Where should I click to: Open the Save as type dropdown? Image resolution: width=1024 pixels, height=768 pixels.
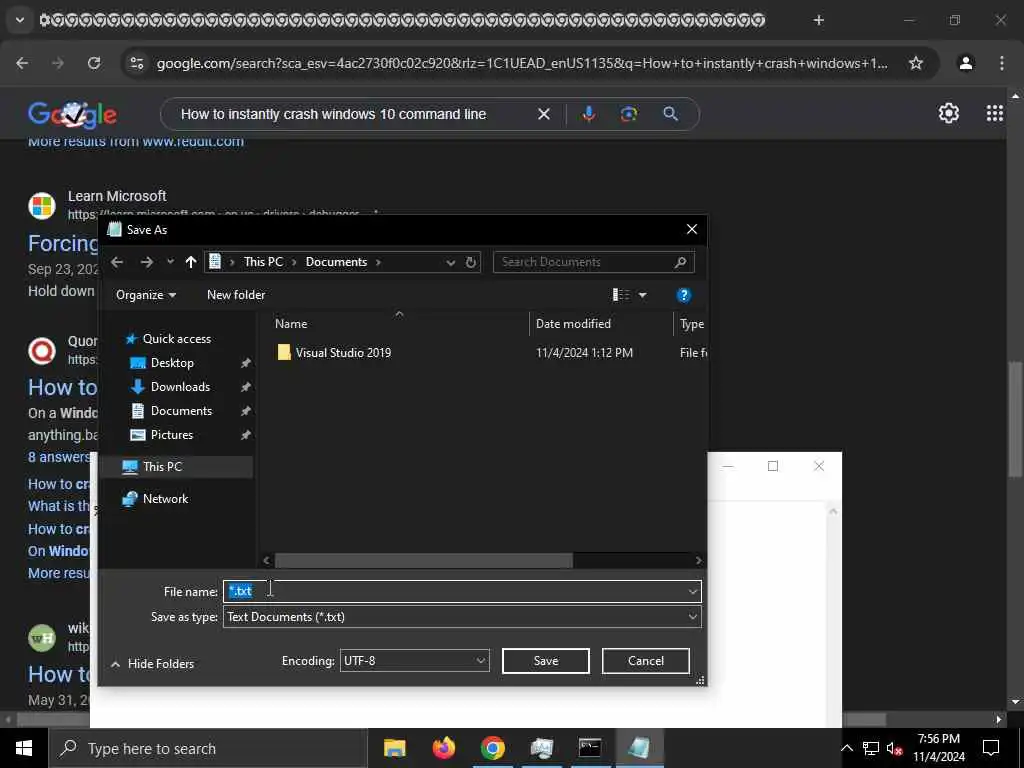[462, 617]
